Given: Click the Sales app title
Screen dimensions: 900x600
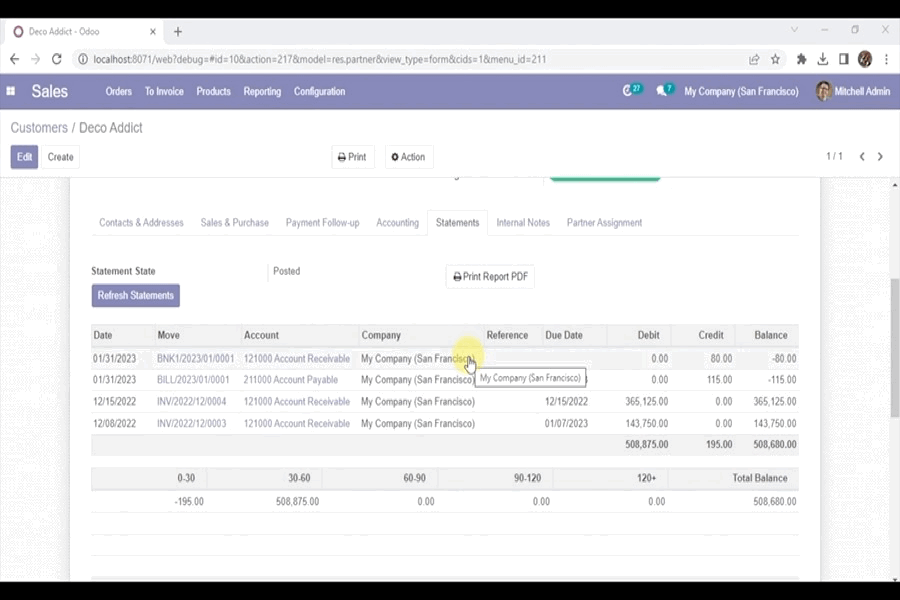Looking at the screenshot, I should pos(50,91).
